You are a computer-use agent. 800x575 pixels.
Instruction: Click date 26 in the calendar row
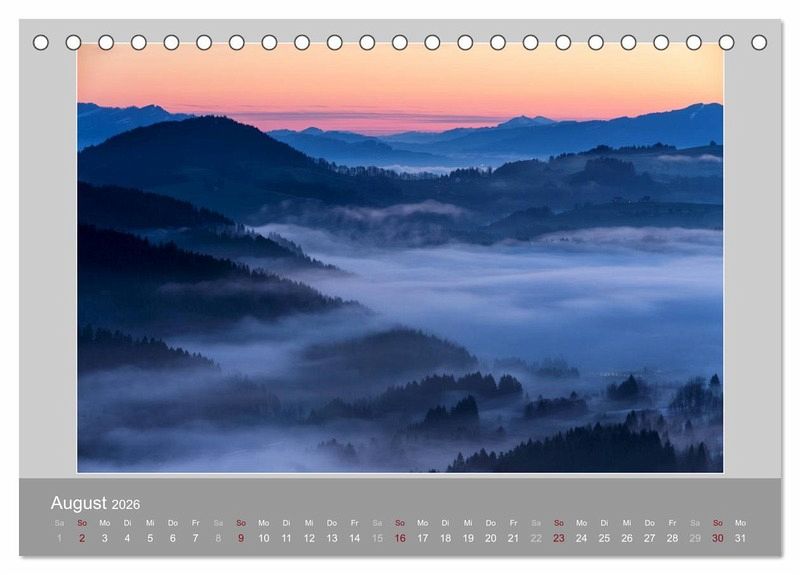pyautogui.click(x=627, y=538)
